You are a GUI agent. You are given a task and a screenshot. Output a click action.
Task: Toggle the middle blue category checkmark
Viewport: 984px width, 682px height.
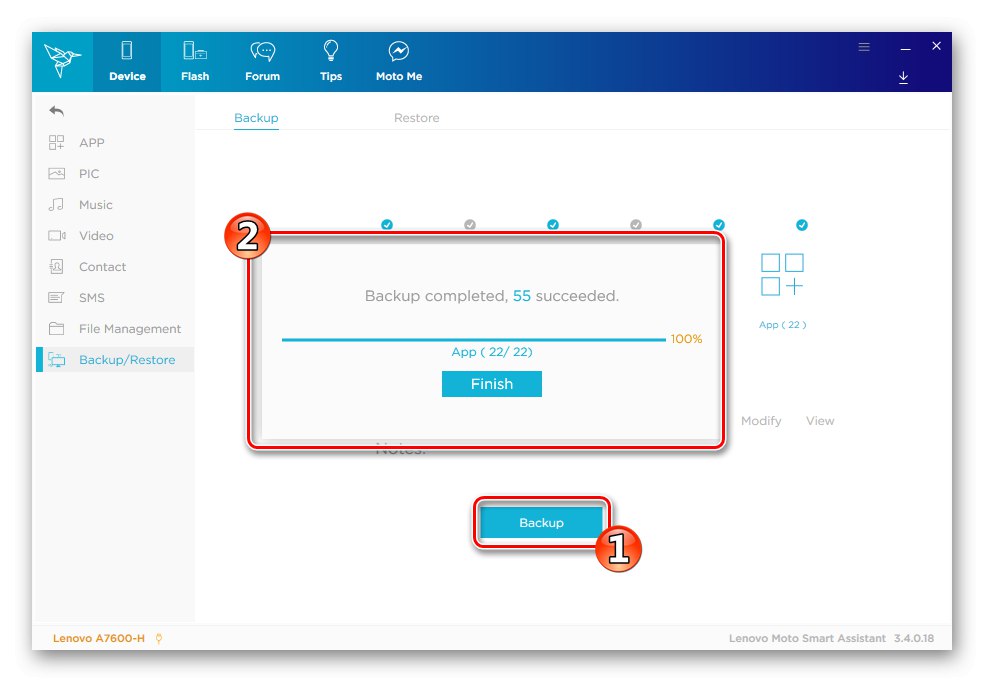pos(553,225)
